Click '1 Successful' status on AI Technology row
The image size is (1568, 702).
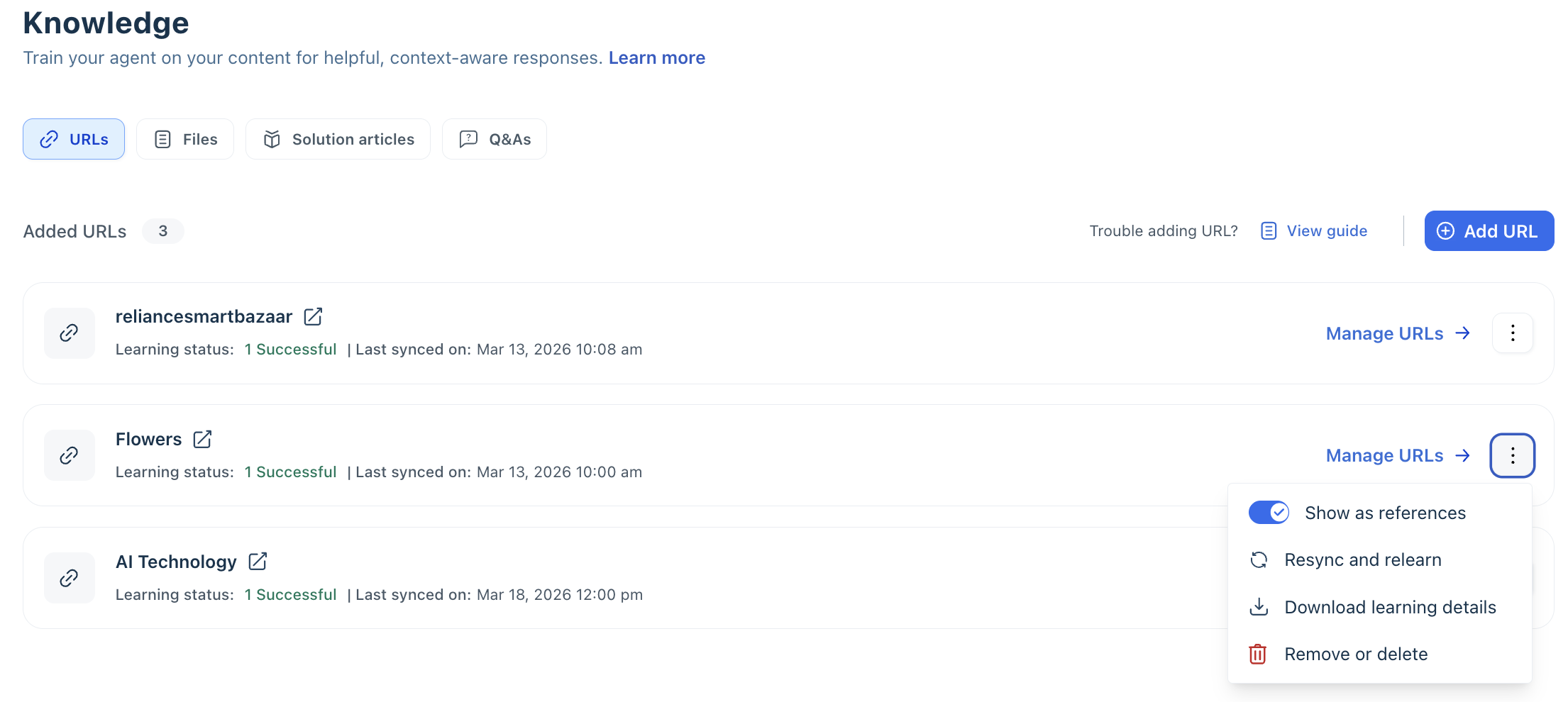click(x=290, y=595)
